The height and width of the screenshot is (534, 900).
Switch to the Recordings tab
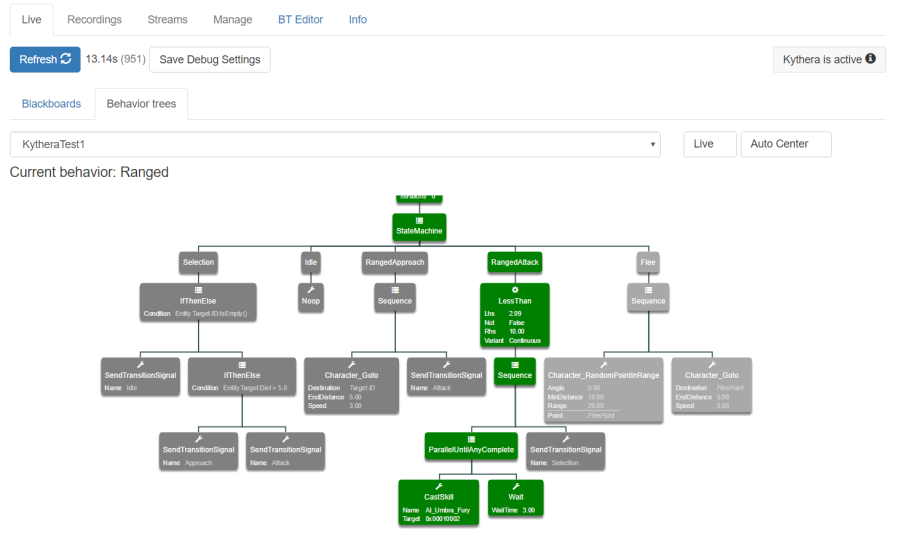(94, 19)
